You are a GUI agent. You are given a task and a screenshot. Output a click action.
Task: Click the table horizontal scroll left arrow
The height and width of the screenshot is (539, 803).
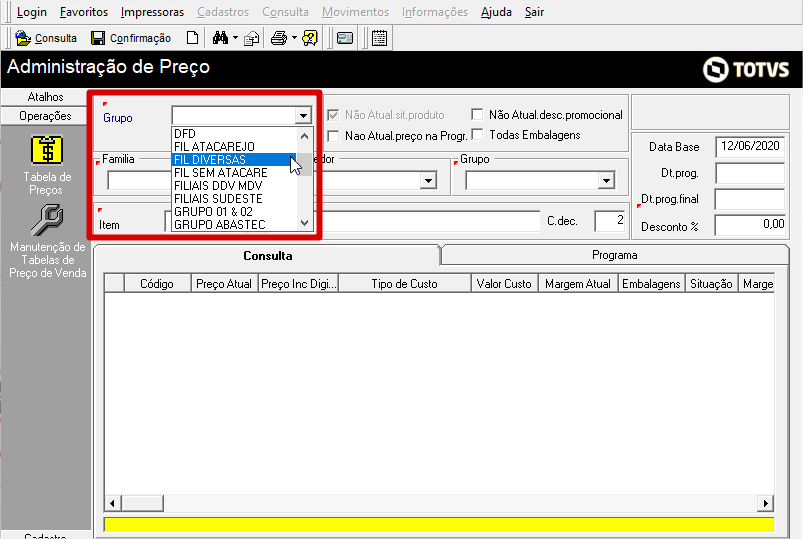[x=113, y=503]
